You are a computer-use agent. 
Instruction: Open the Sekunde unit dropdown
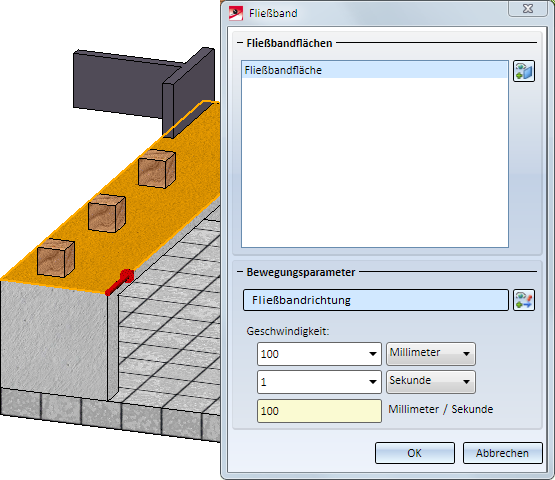coord(431,382)
